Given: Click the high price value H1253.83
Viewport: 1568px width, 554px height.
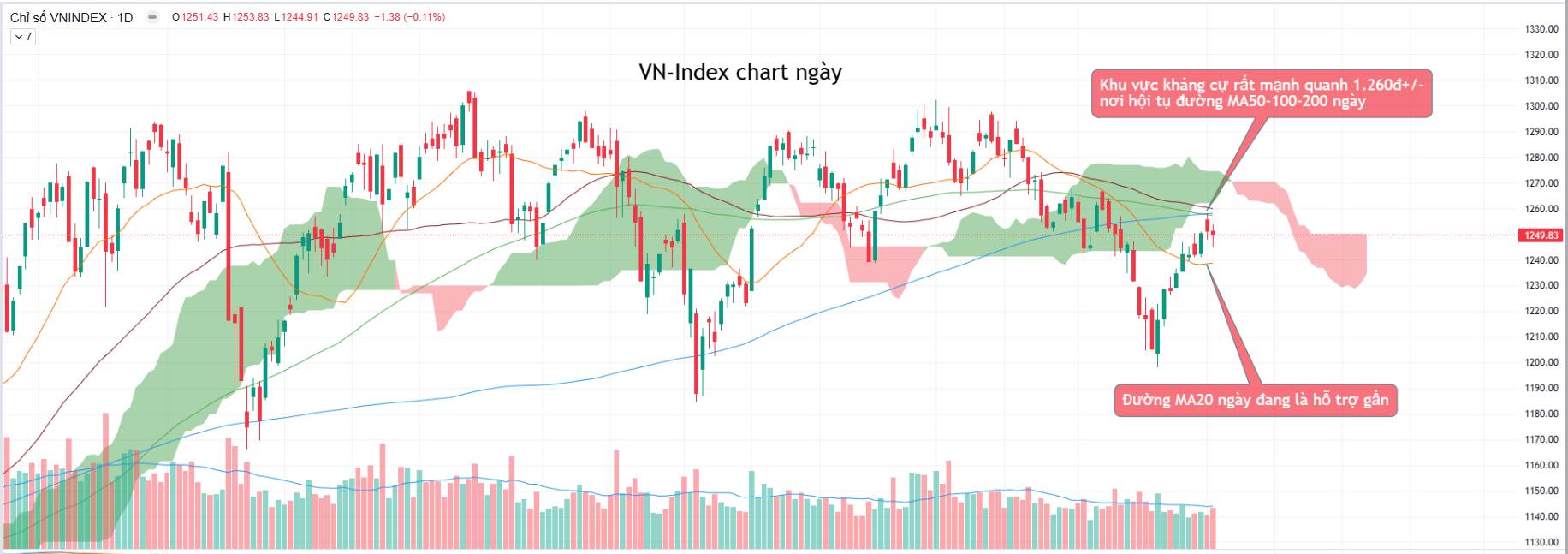Looking at the screenshot, I should point(246,17).
